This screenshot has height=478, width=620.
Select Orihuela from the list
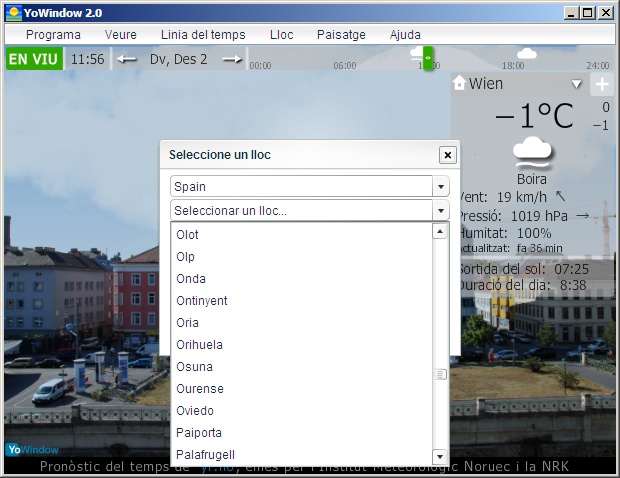click(301, 345)
